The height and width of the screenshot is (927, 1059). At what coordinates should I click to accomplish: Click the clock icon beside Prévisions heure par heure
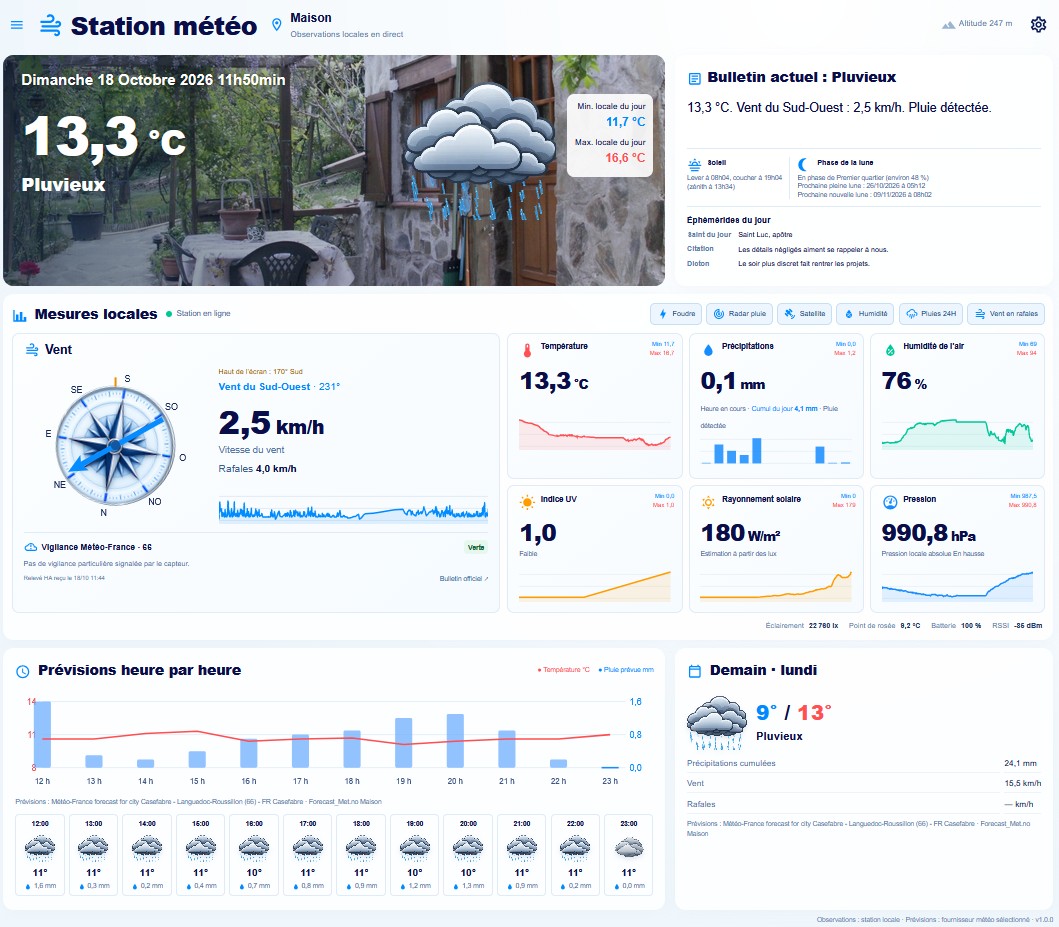click(x=23, y=671)
